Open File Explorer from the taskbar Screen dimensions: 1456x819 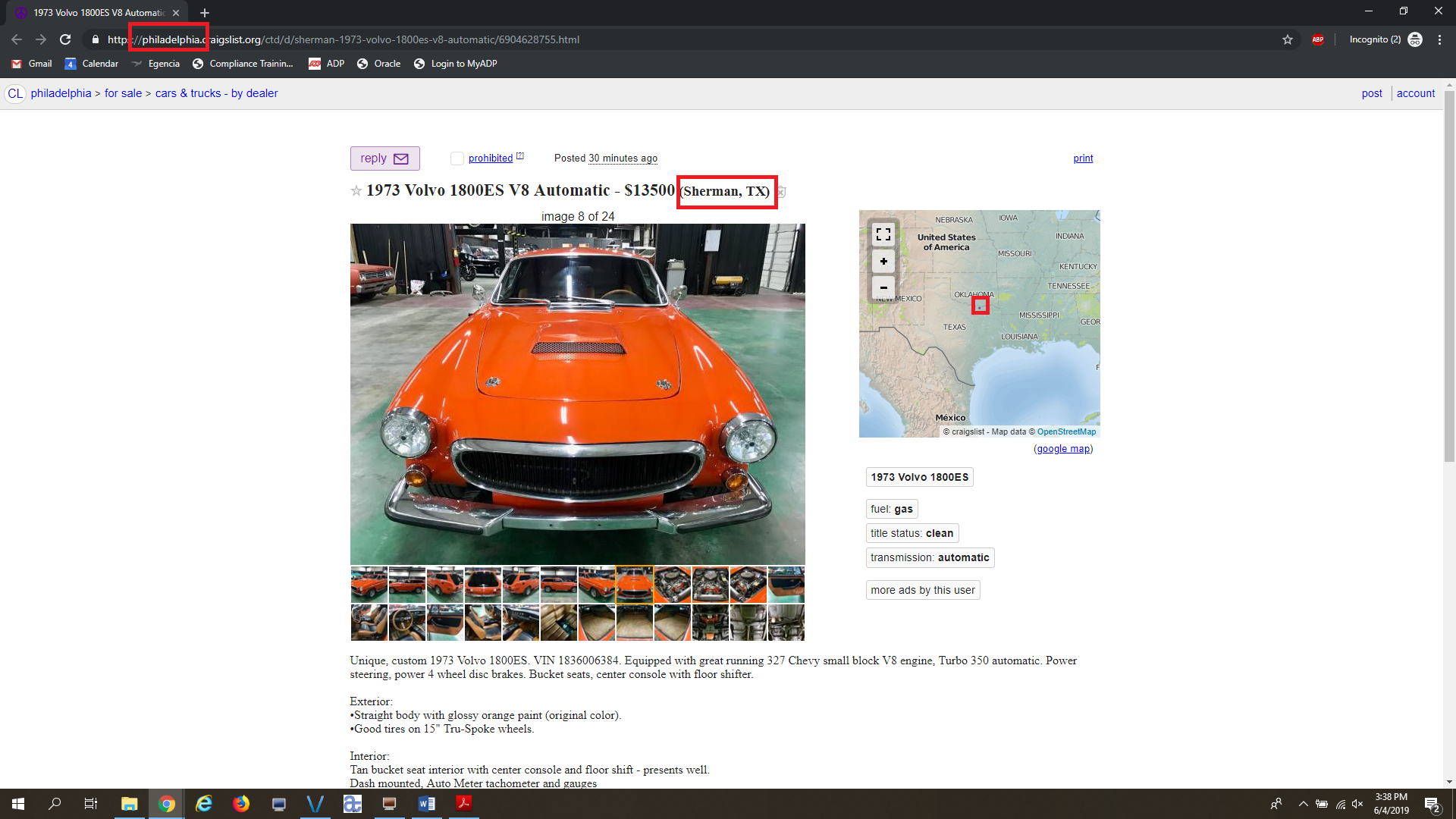pos(129,804)
